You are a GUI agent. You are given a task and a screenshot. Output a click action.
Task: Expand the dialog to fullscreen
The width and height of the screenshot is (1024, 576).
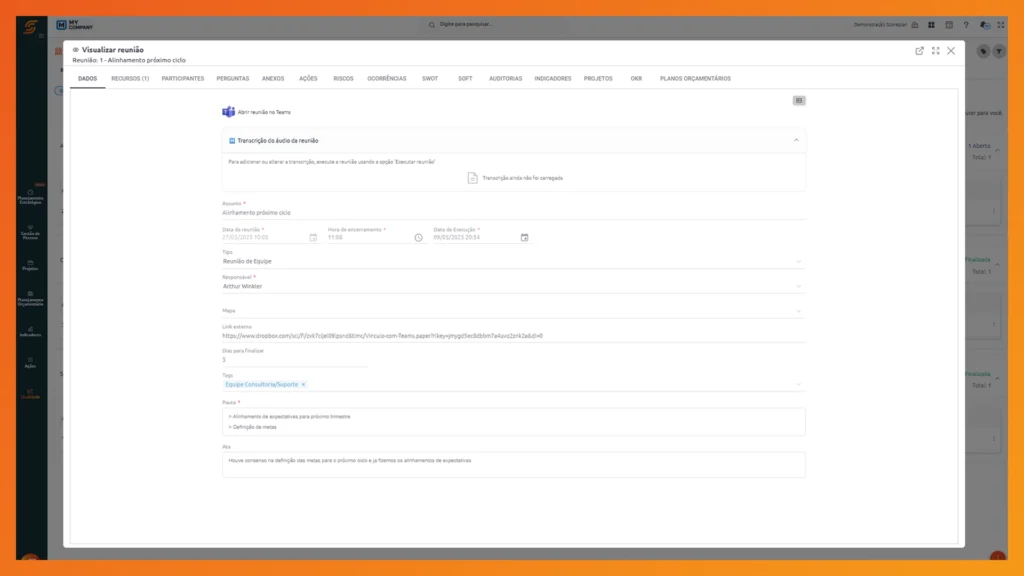[x=935, y=51]
